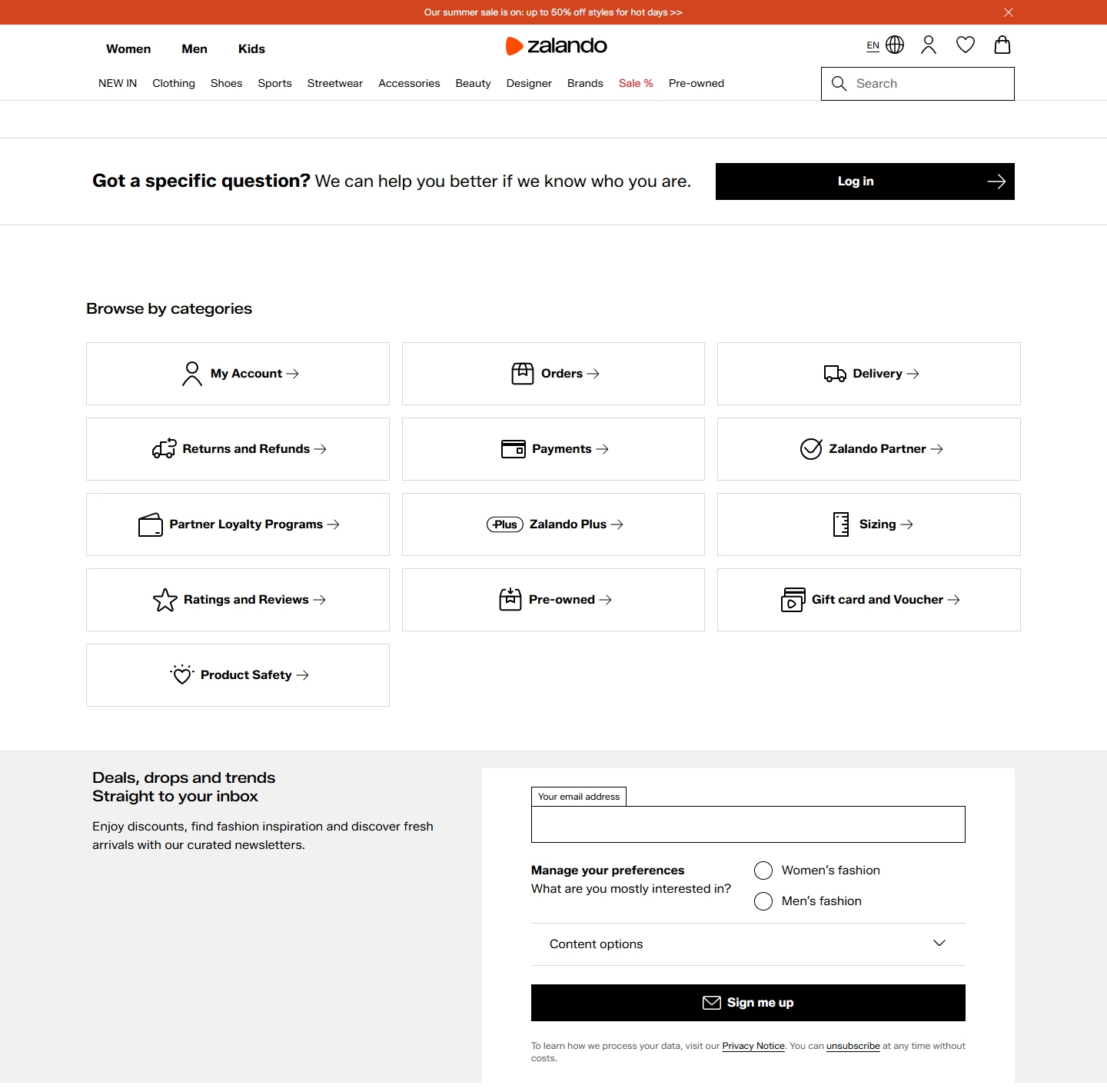
Task: Open the Payments category label
Action: [x=562, y=449]
